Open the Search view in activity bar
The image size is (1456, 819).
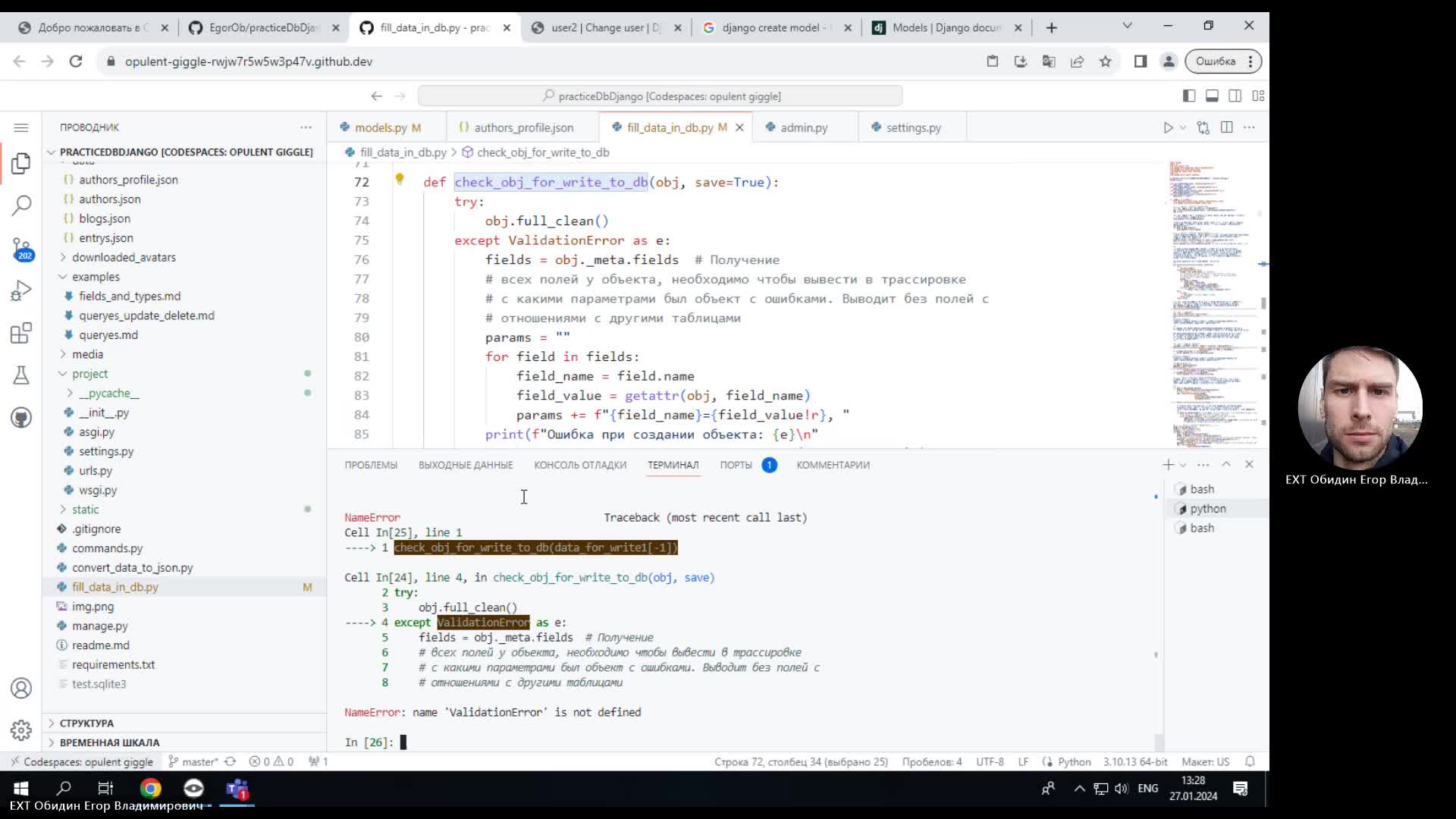coord(21,205)
